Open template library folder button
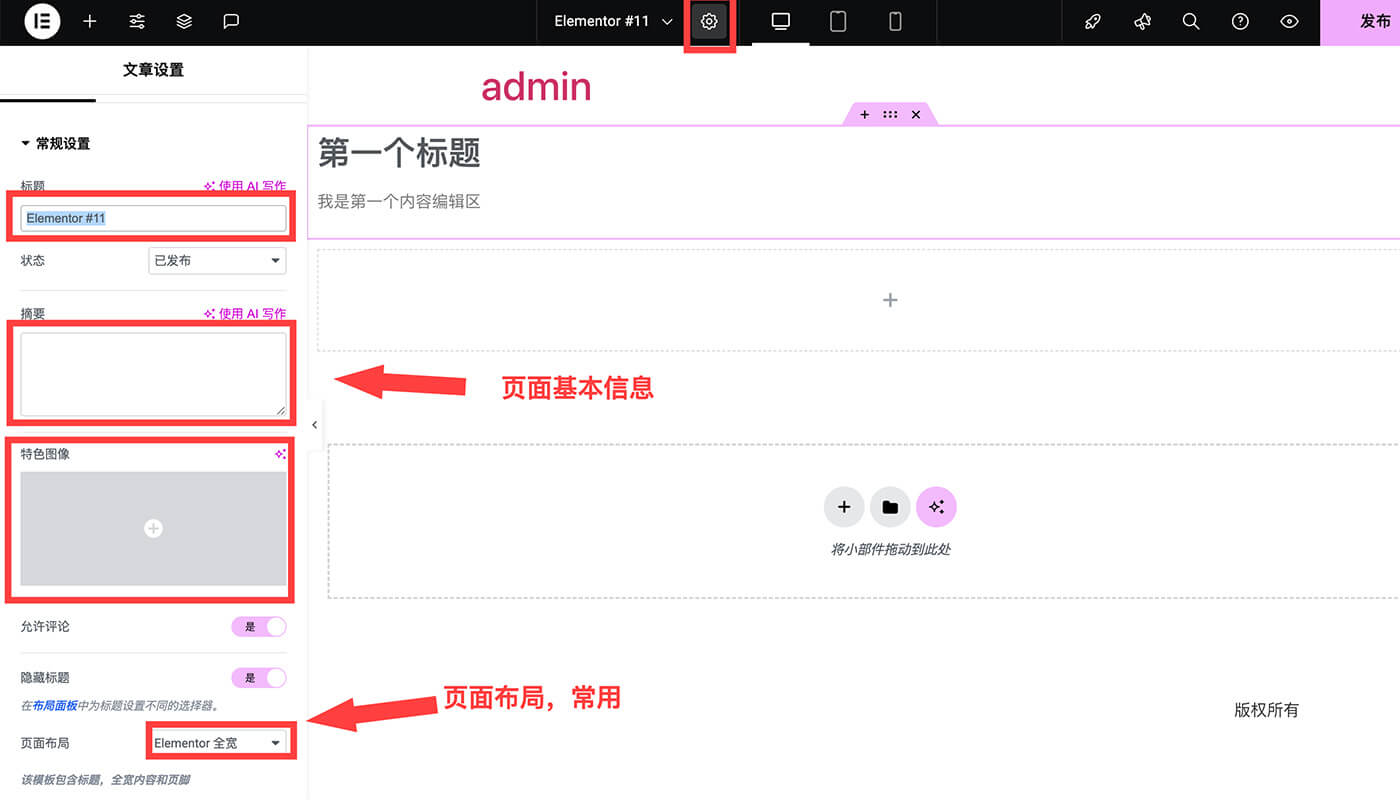Viewport: 1400px width, 800px height. point(890,507)
